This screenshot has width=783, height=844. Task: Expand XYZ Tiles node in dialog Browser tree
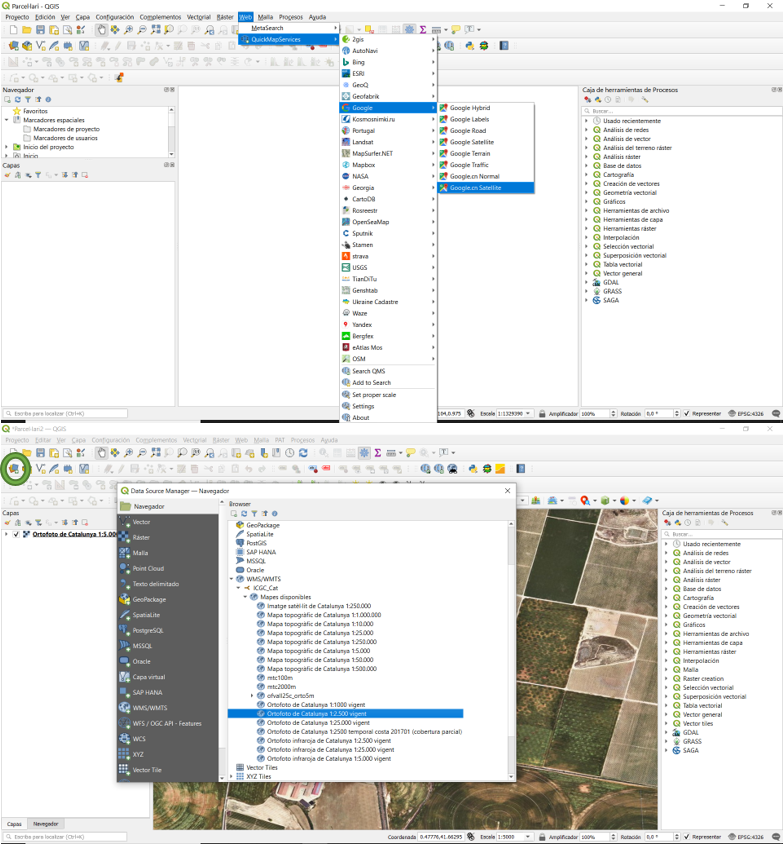(x=232, y=776)
